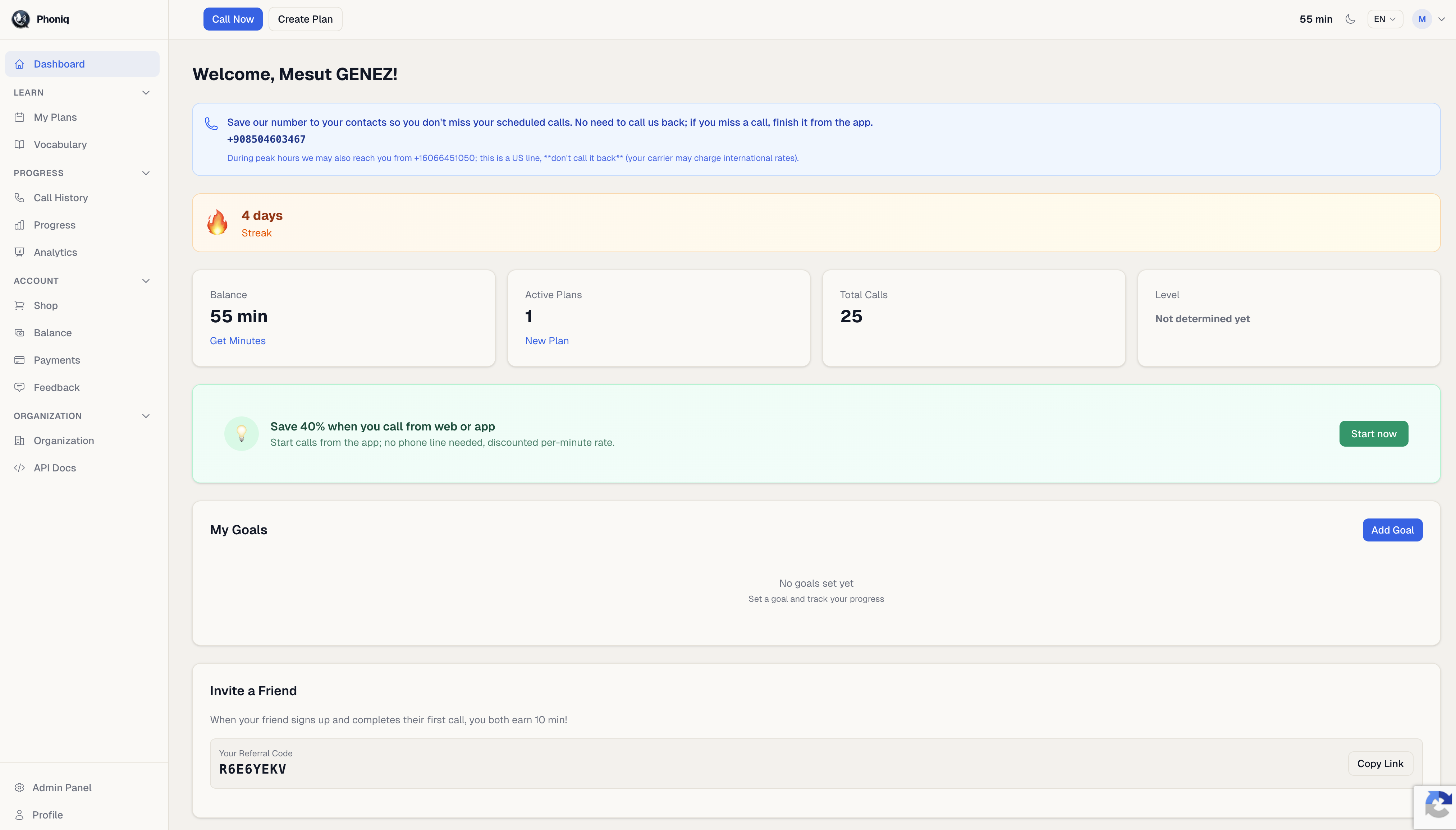Click the reCAPTCHA badge

point(1435,807)
